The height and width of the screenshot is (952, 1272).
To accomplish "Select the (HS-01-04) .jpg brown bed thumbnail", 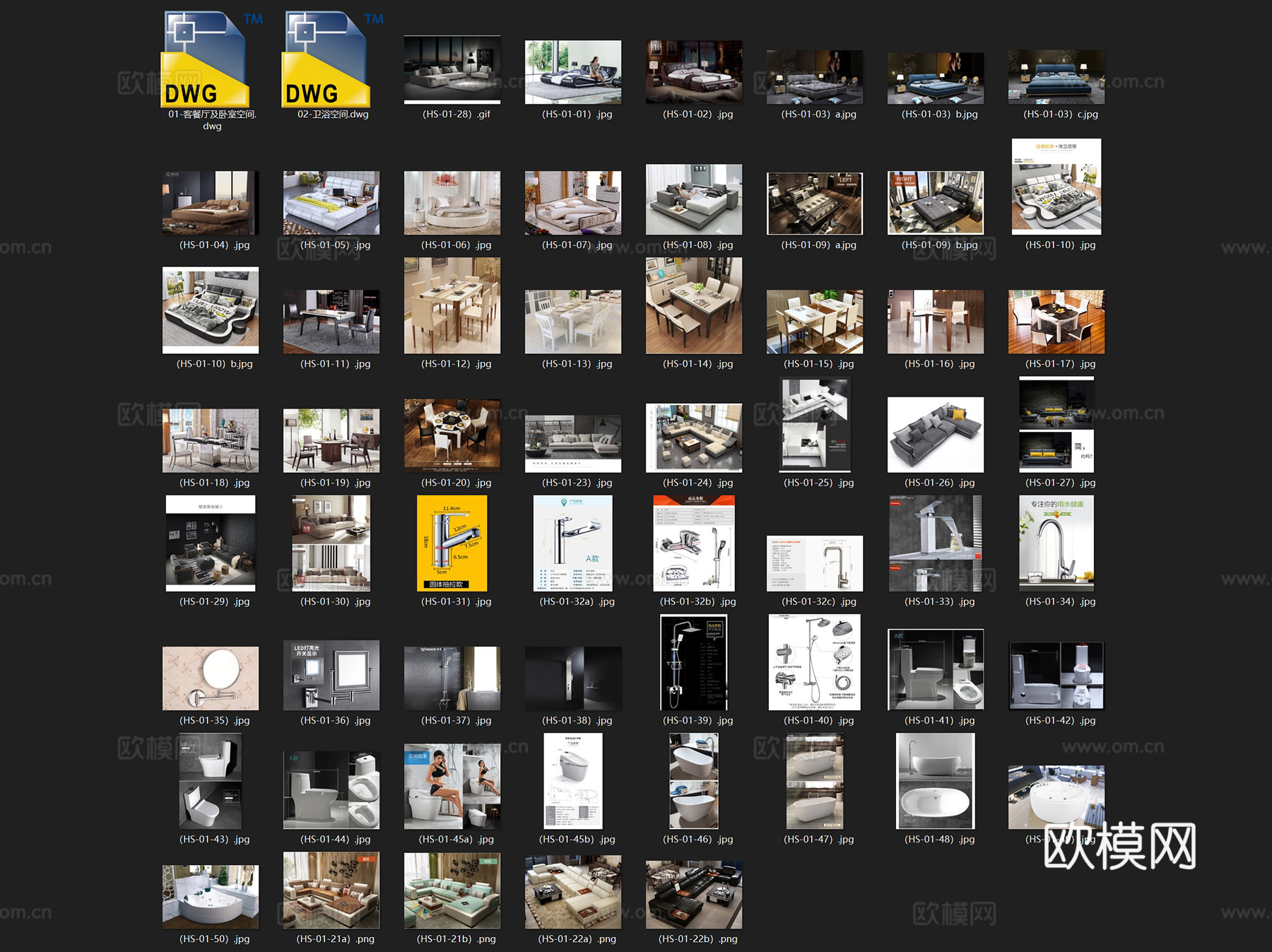I will click(x=211, y=203).
